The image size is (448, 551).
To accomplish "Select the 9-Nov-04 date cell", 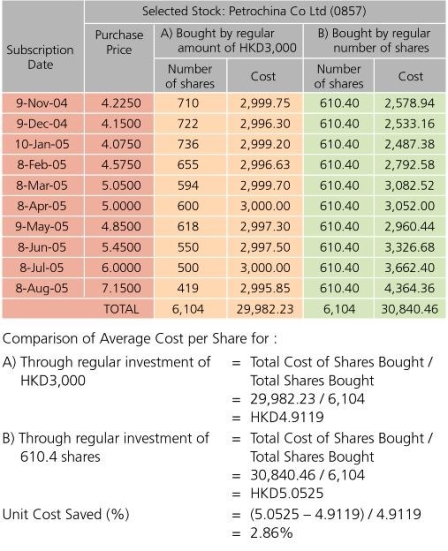I will (42, 103).
